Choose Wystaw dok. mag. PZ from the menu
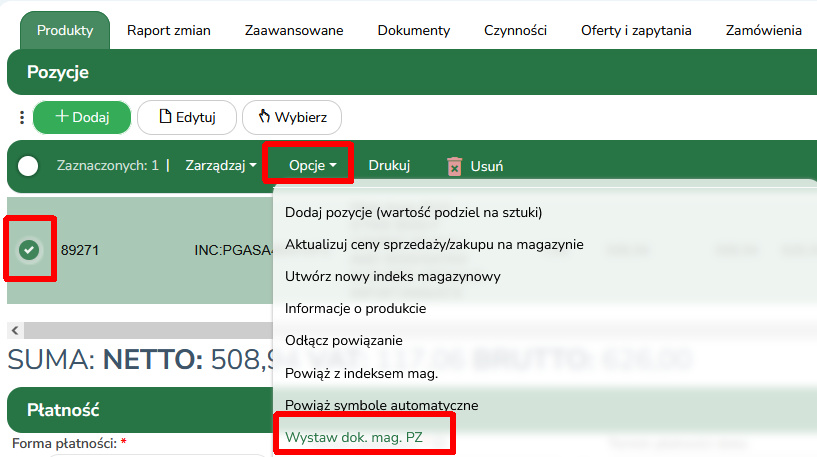Viewport: 817px width, 457px height. pos(354,437)
